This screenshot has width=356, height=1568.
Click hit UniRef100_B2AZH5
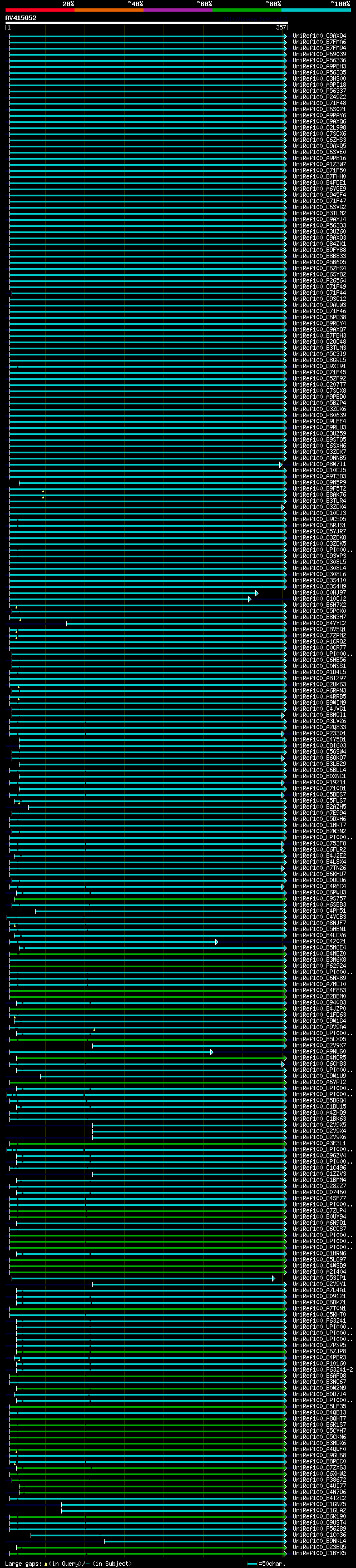click(319, 807)
